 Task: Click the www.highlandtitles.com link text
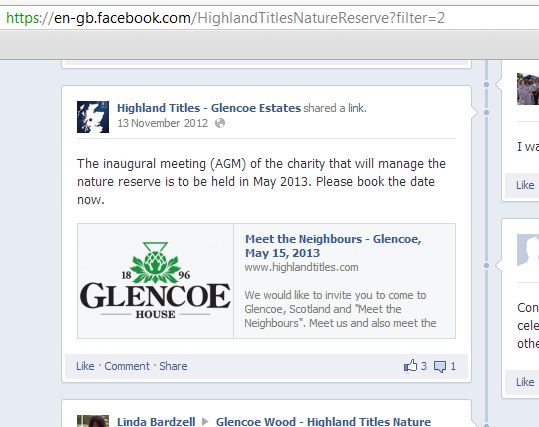tap(301, 267)
